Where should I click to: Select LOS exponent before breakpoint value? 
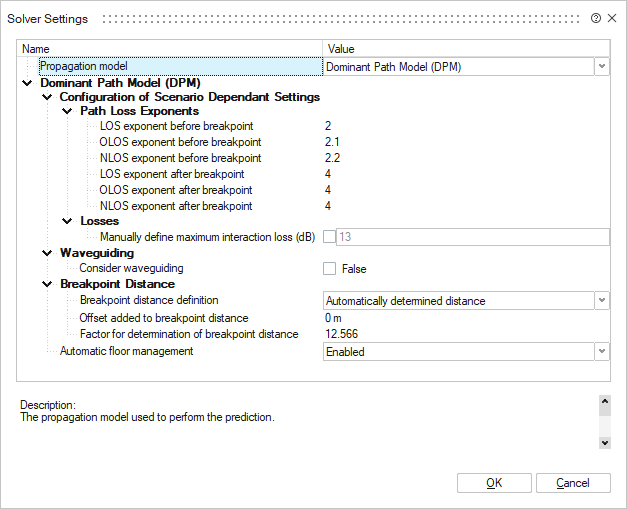point(465,126)
